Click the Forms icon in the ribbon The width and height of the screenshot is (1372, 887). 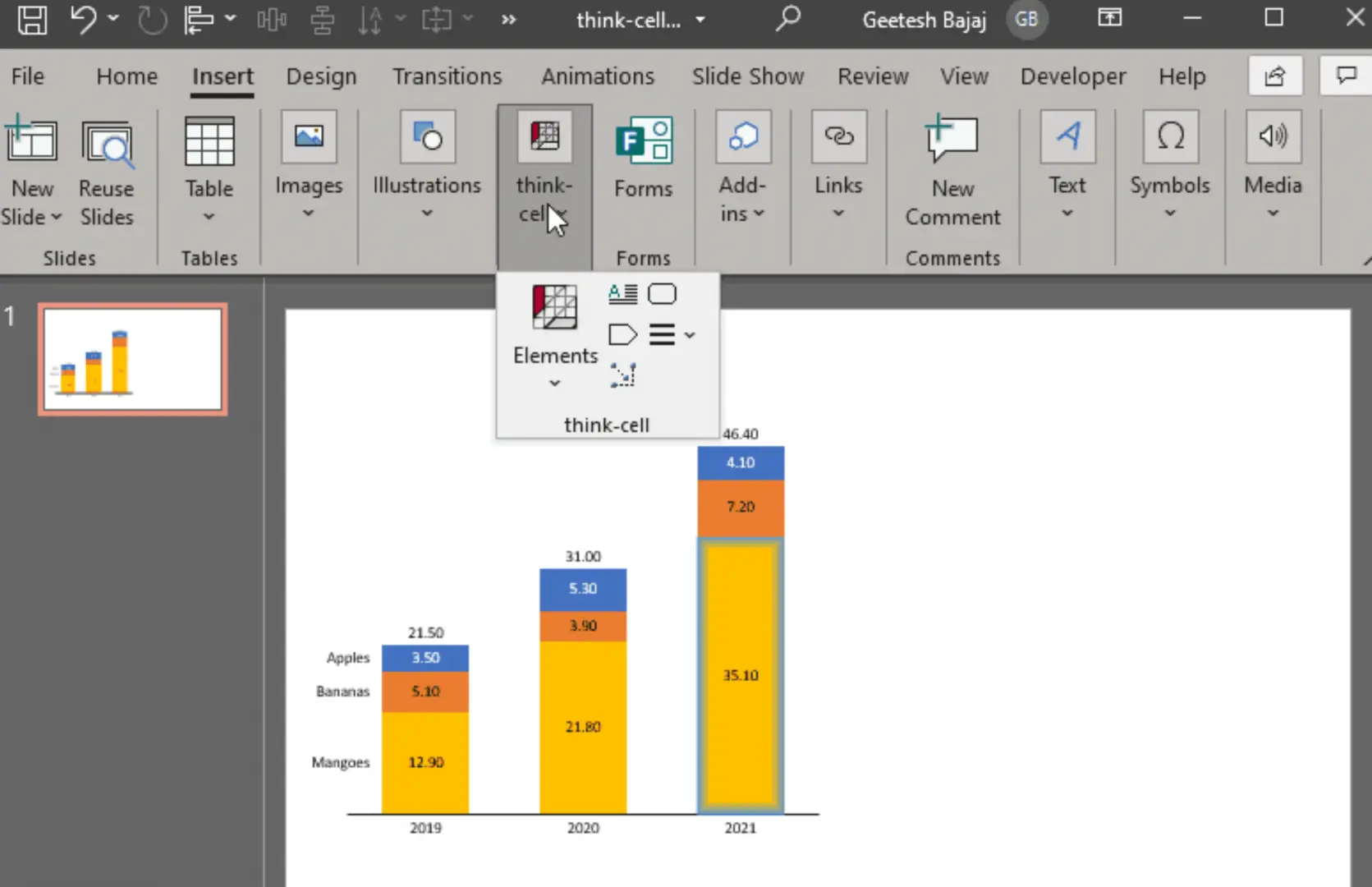[644, 140]
